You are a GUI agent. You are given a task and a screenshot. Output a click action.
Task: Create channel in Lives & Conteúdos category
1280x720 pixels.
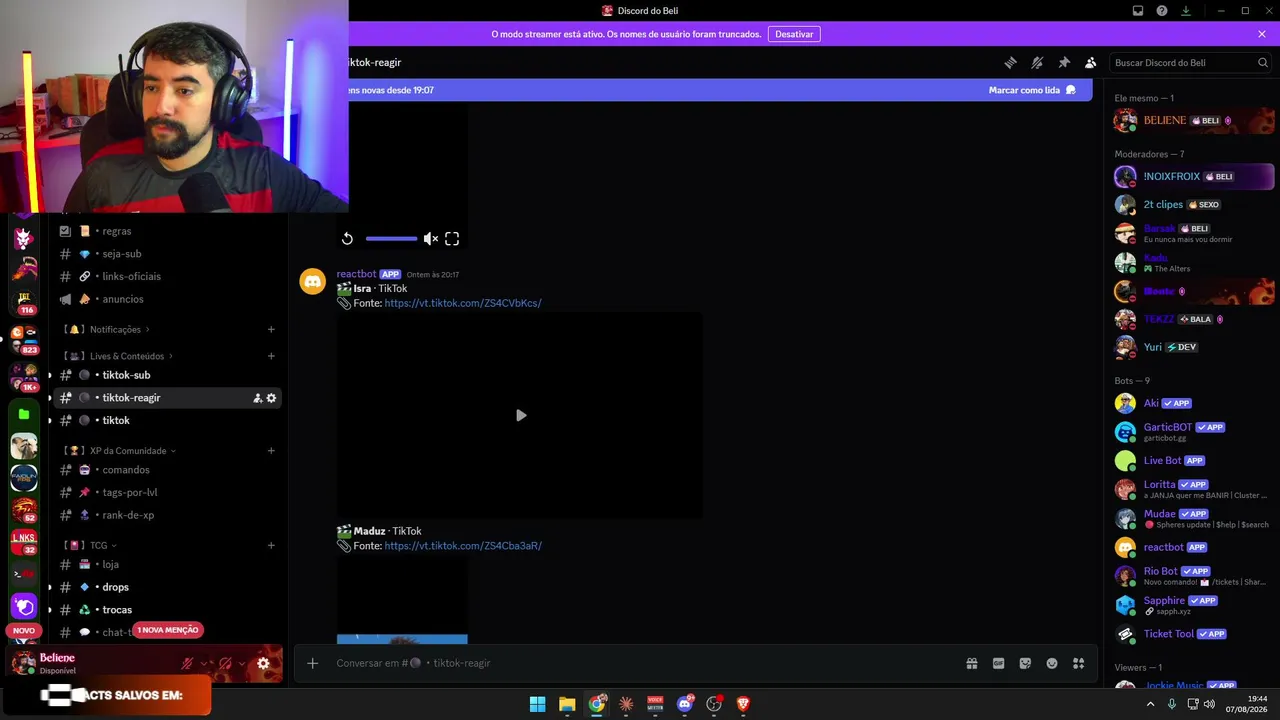[x=271, y=356]
